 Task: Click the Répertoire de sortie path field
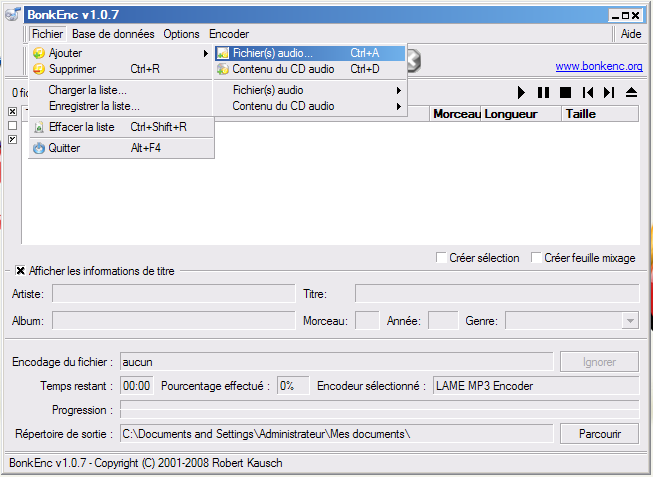click(x=336, y=434)
